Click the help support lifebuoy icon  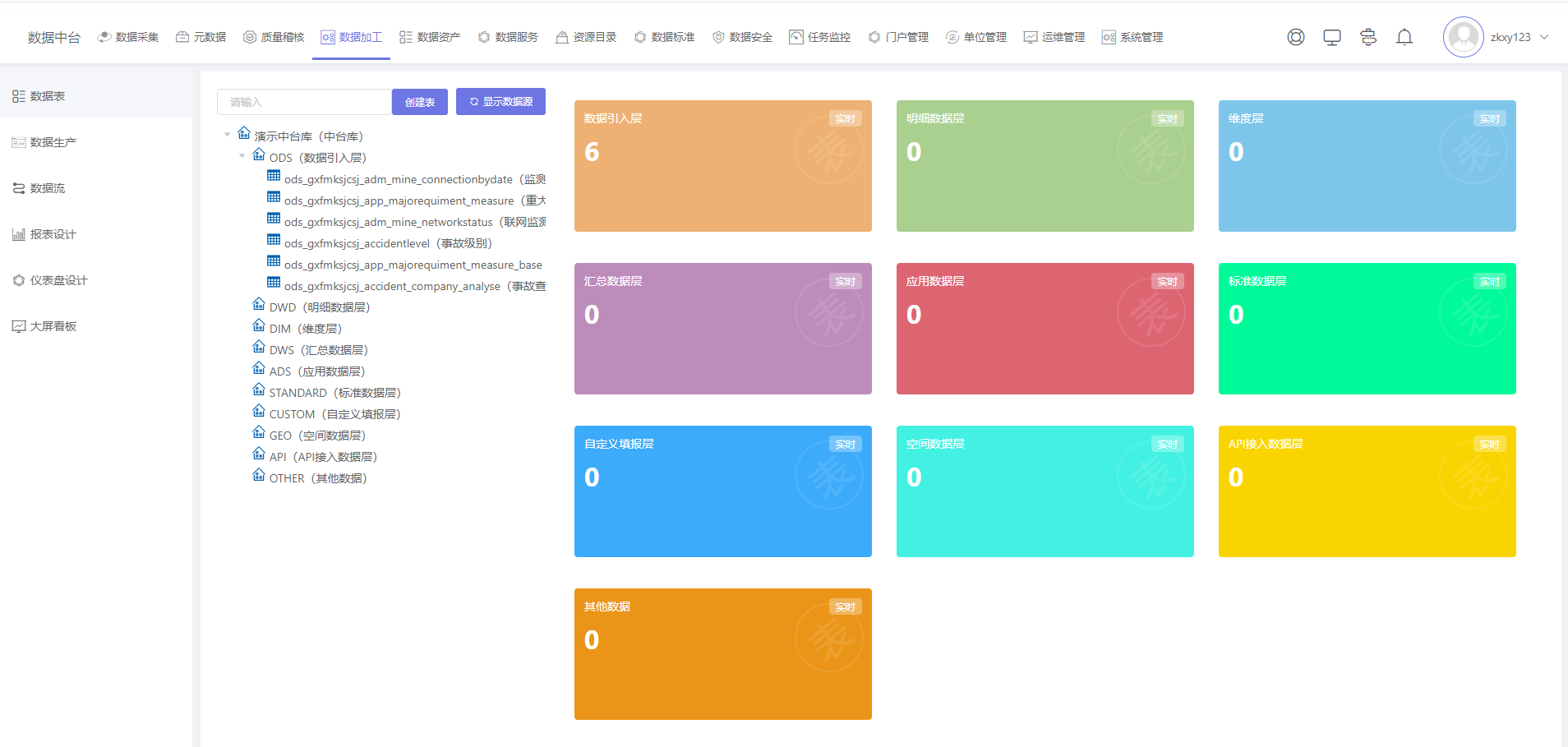click(x=1296, y=37)
